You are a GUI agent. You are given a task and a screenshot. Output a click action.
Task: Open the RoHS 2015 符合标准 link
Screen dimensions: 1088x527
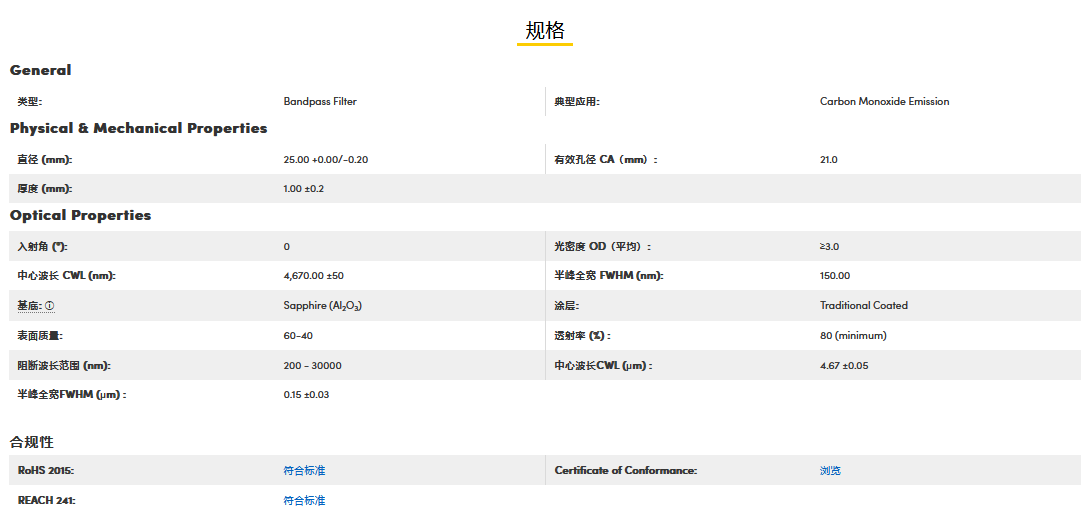coord(304,470)
